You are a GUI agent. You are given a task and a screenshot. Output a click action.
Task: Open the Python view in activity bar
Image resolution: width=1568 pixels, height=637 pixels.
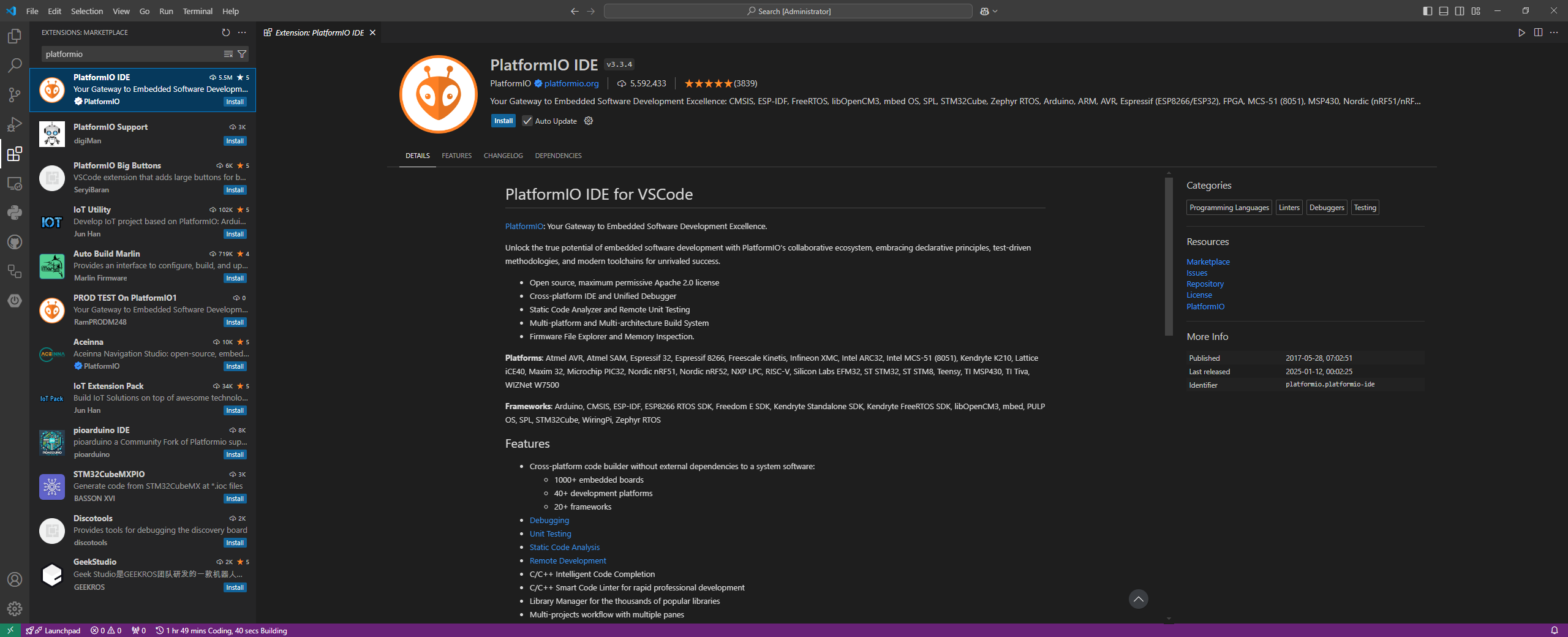point(15,213)
